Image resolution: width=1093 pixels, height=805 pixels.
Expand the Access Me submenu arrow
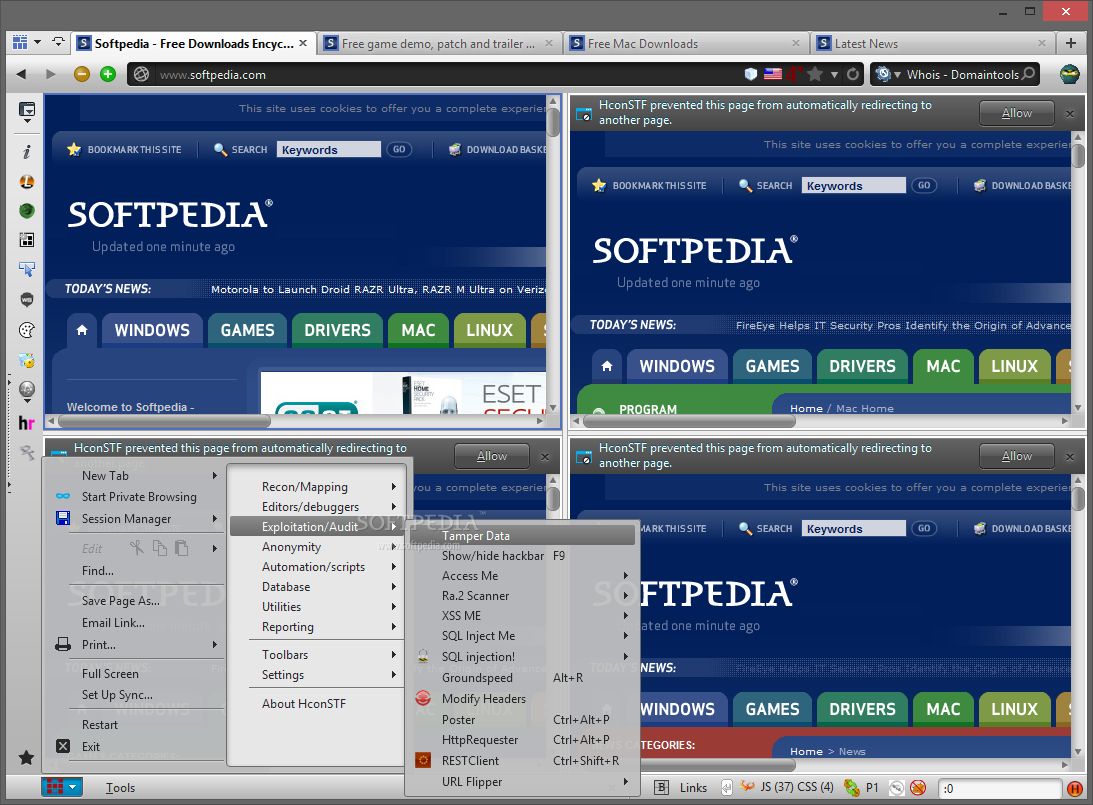click(625, 576)
